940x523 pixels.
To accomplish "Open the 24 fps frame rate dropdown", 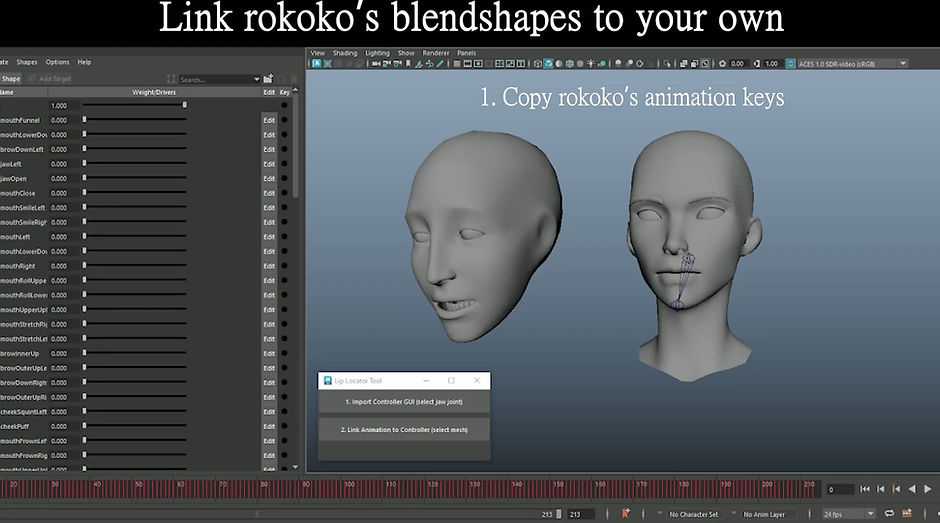I will 848,514.
